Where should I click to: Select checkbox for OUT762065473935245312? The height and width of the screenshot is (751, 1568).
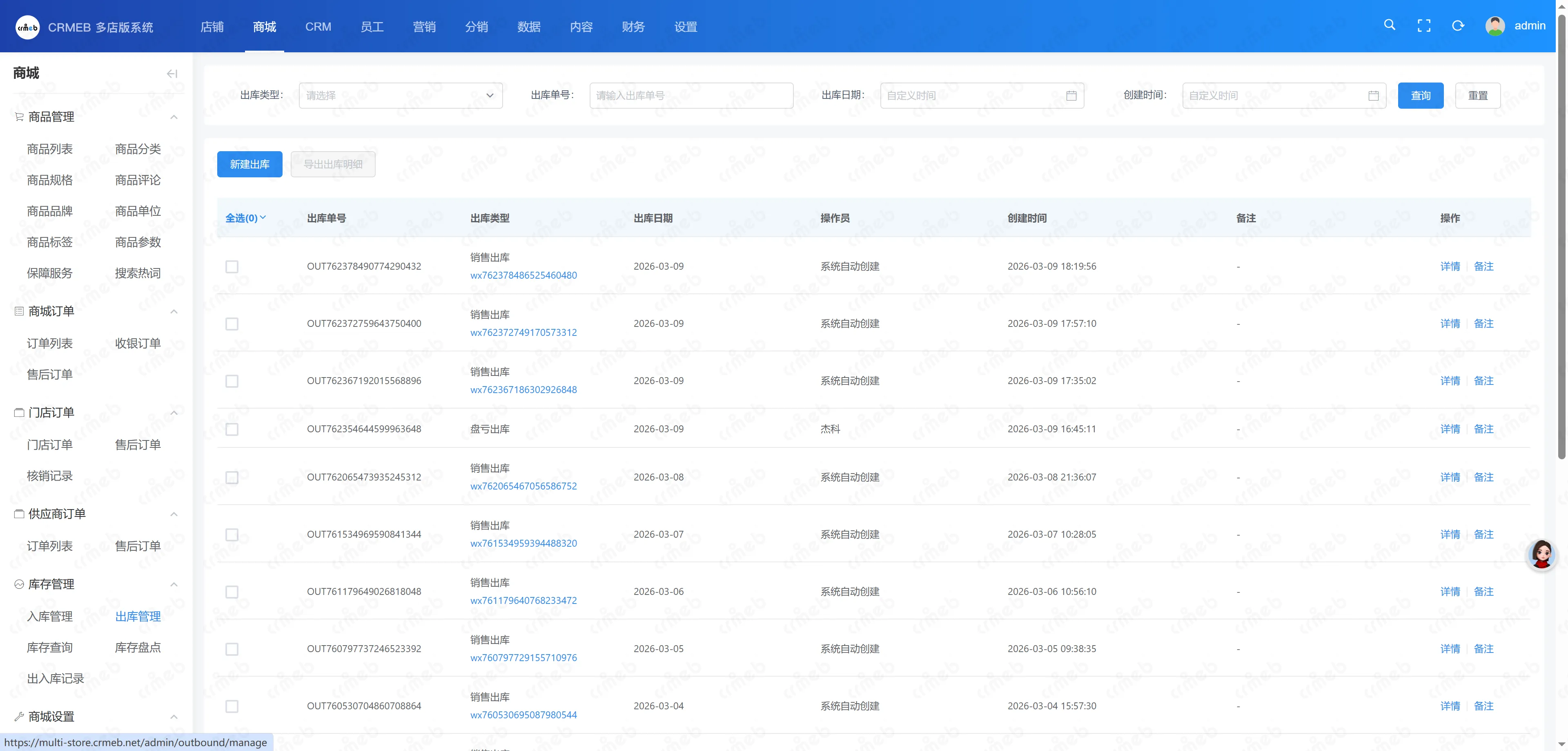(x=232, y=478)
